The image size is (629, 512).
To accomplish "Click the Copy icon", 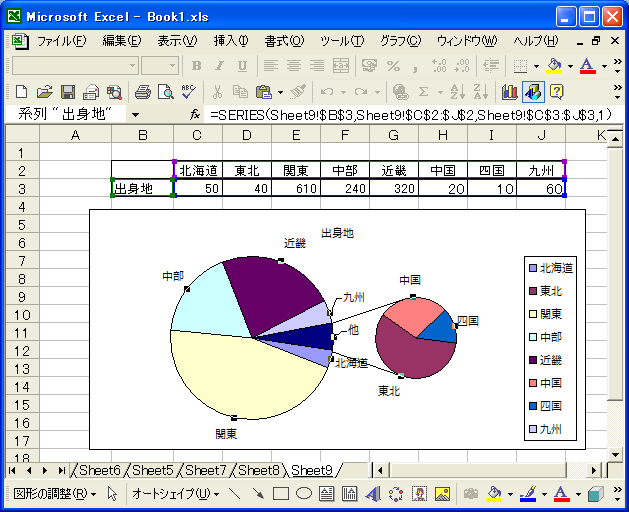I will 240,92.
